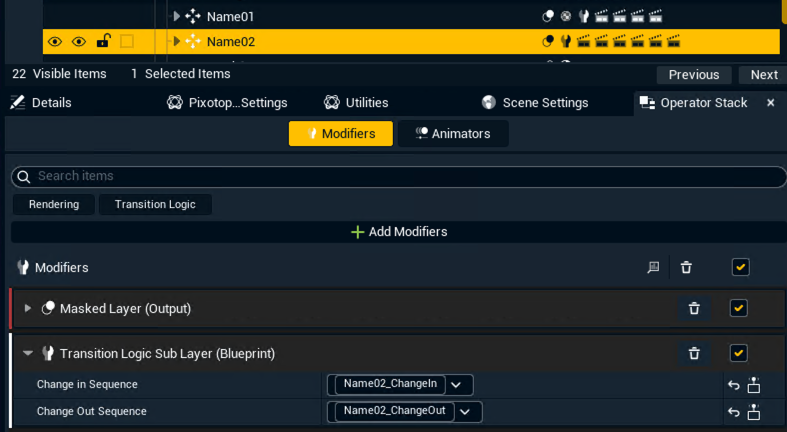Click the 1 Selected Items status text
This screenshot has height=432, width=787.
pos(181,74)
